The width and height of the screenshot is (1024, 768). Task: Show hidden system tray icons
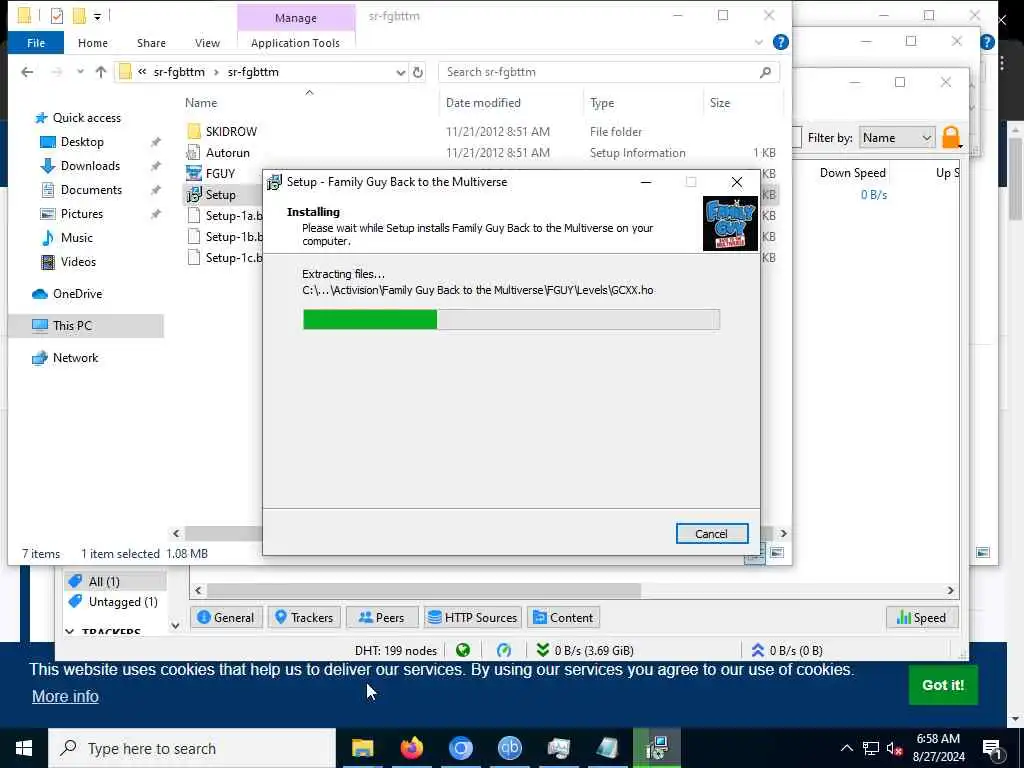[846, 748]
